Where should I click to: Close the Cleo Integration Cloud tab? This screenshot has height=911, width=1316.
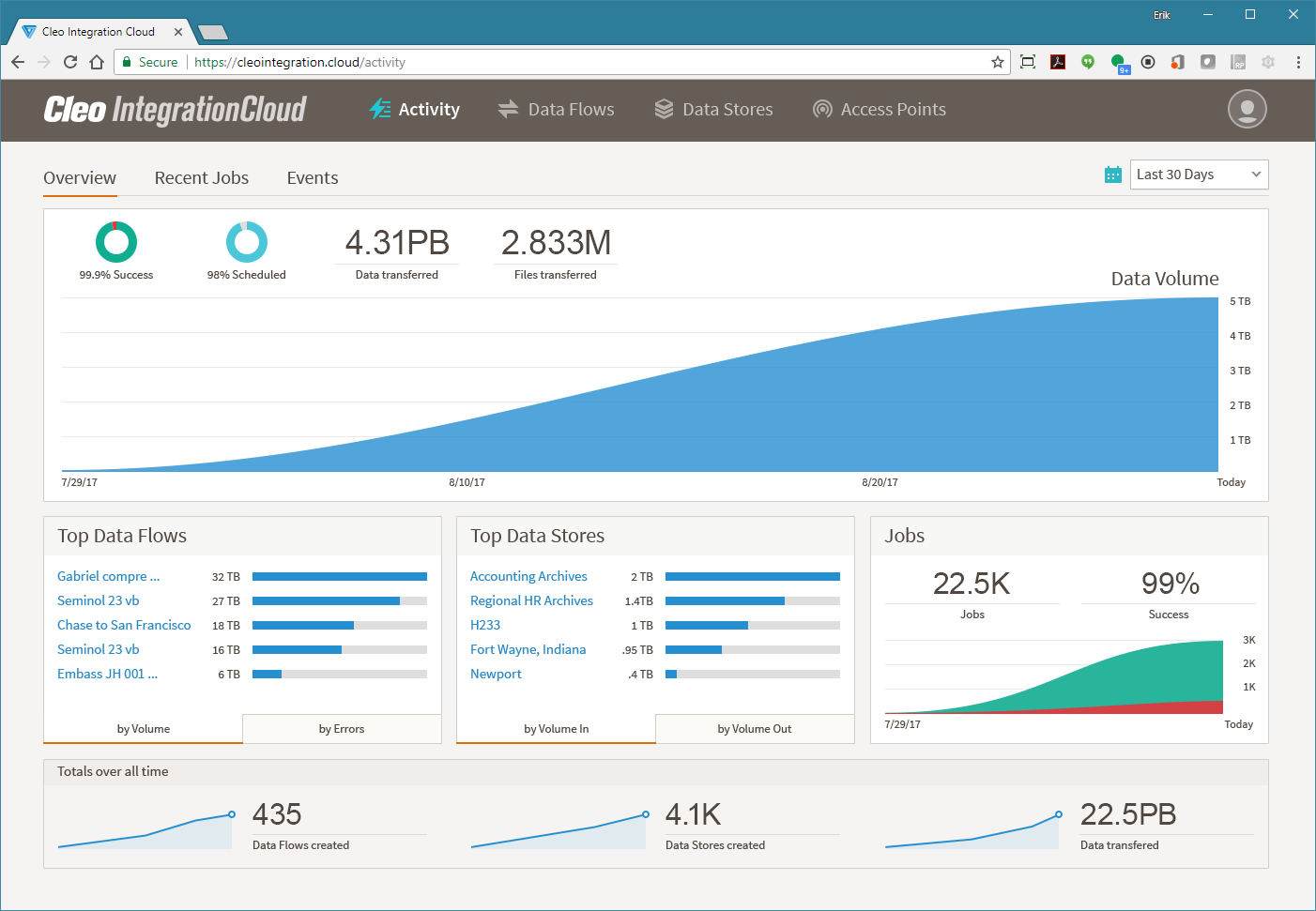(x=178, y=32)
